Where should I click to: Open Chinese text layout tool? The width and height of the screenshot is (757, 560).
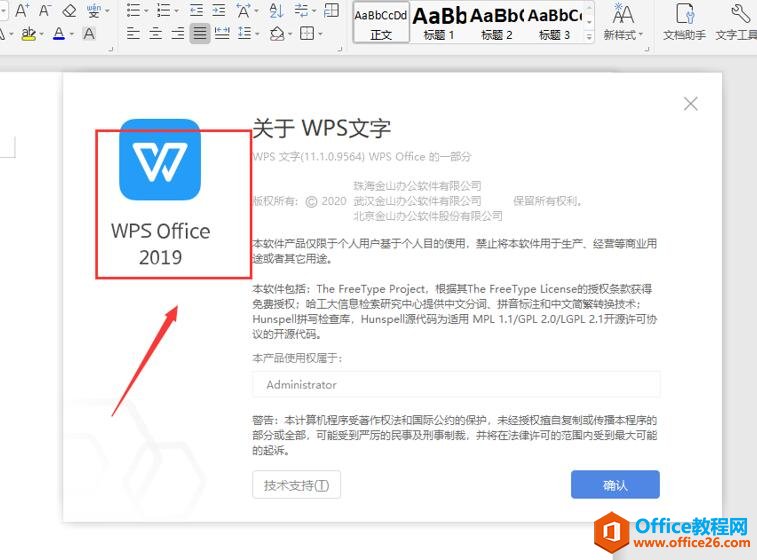coord(244,10)
